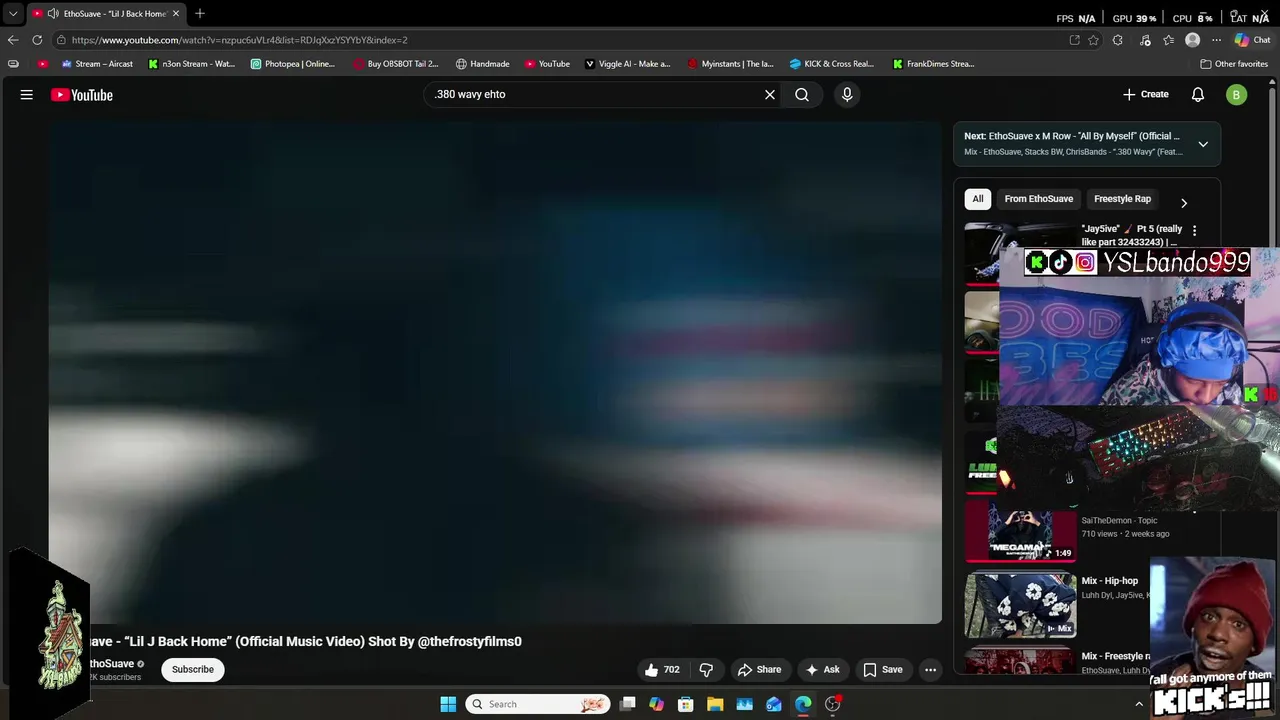The image size is (1280, 720).
Task: Open KICK & Cross Real bookmark
Action: pyautogui.click(x=832, y=64)
